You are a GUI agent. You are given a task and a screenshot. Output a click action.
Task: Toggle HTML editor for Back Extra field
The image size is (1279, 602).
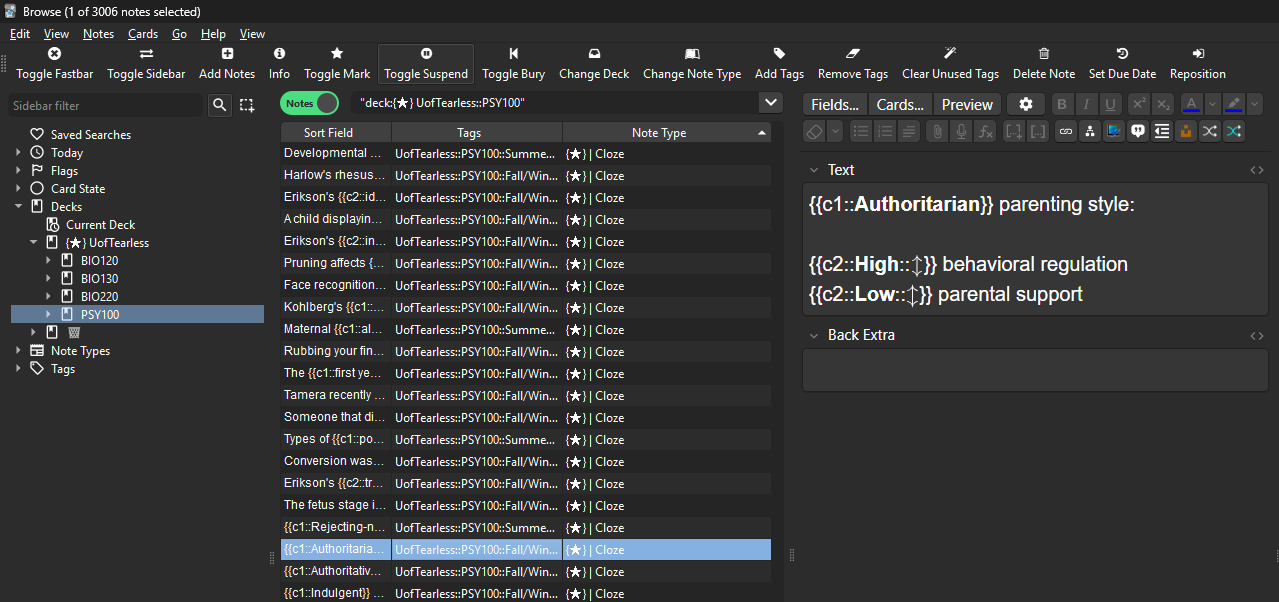[x=1257, y=335]
